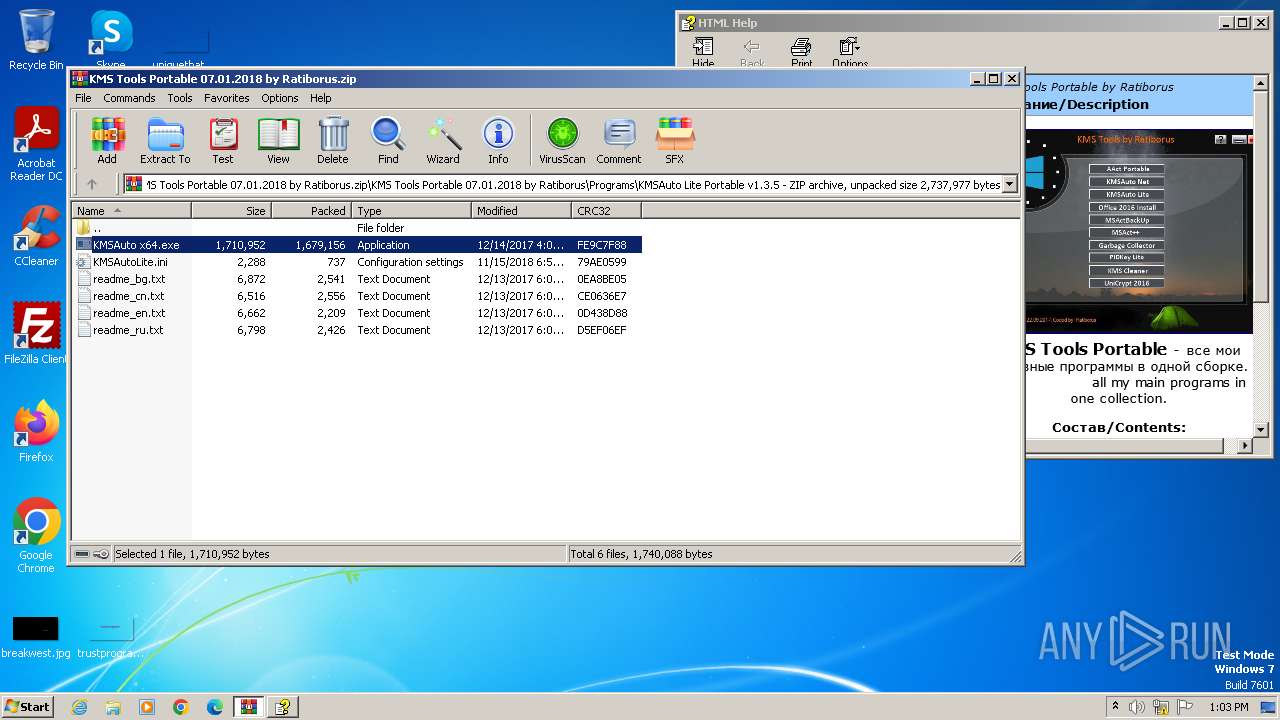Click scroll down arrow in HTML Help
The image size is (1280, 720).
1260,429
